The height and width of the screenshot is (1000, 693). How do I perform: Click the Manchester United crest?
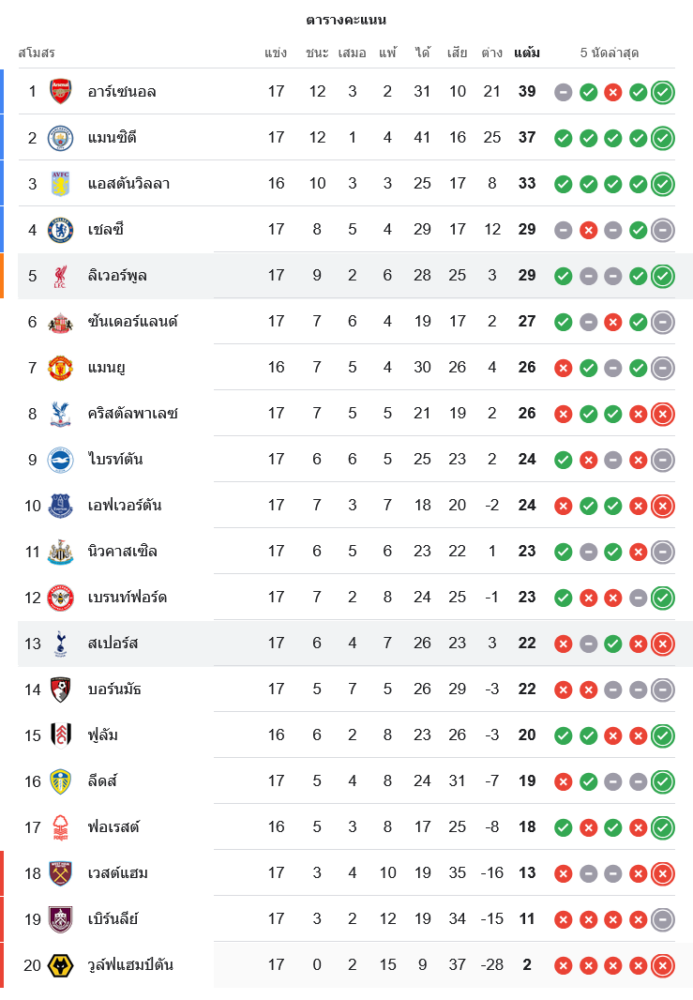pos(61,368)
